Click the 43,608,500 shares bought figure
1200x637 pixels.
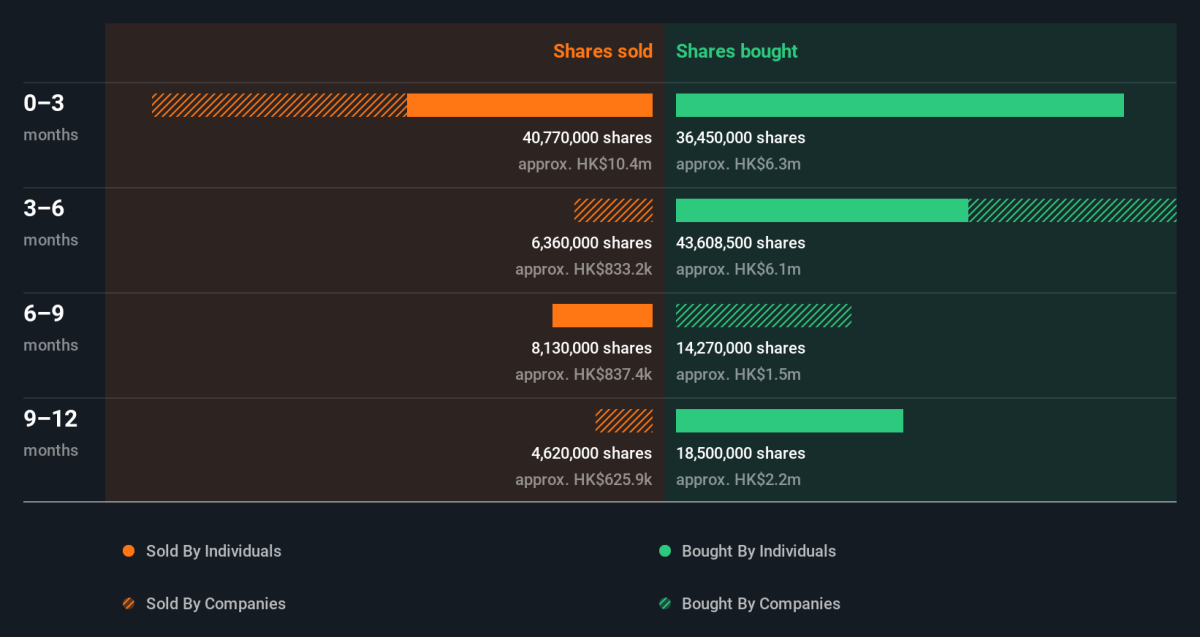(x=740, y=243)
